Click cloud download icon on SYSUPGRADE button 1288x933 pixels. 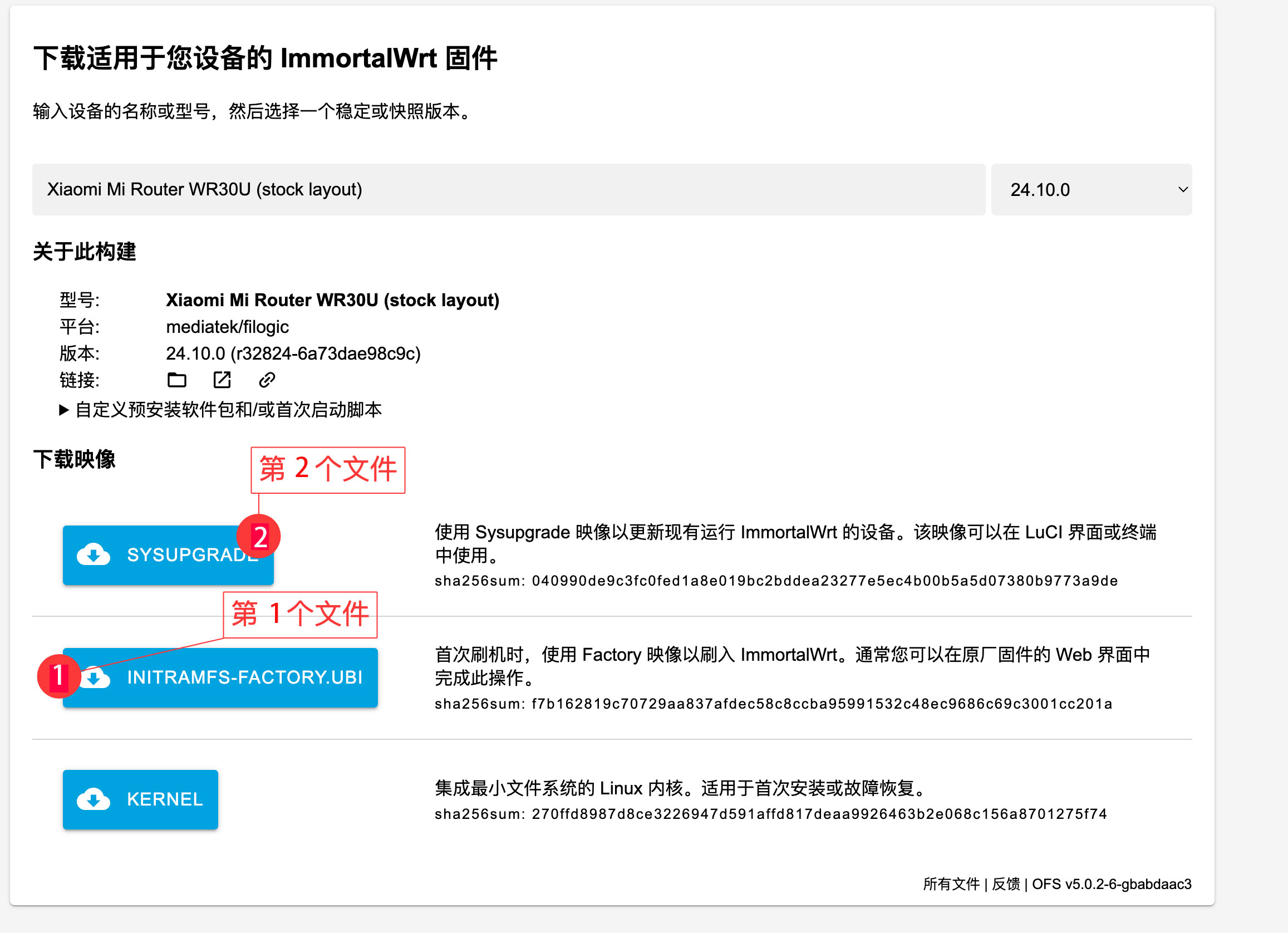click(x=94, y=555)
